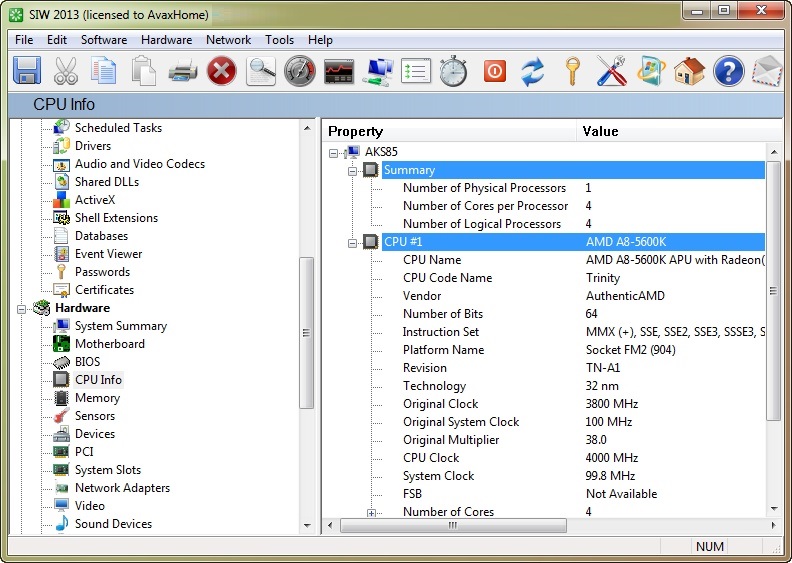Screen dimensions: 792x563
Task: Click the orange shutdown power icon
Action: click(494, 71)
